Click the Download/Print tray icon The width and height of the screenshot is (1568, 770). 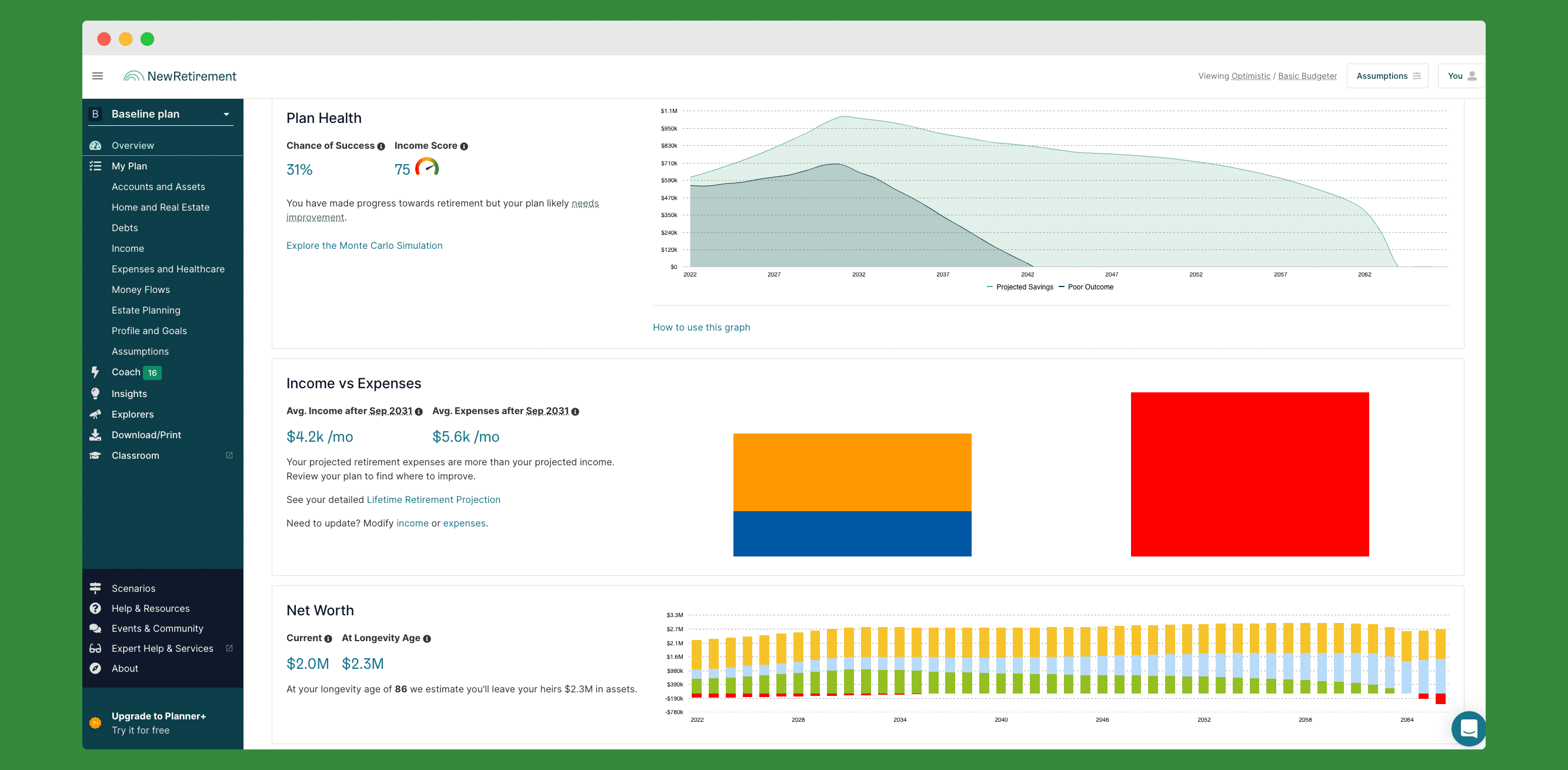click(x=95, y=435)
